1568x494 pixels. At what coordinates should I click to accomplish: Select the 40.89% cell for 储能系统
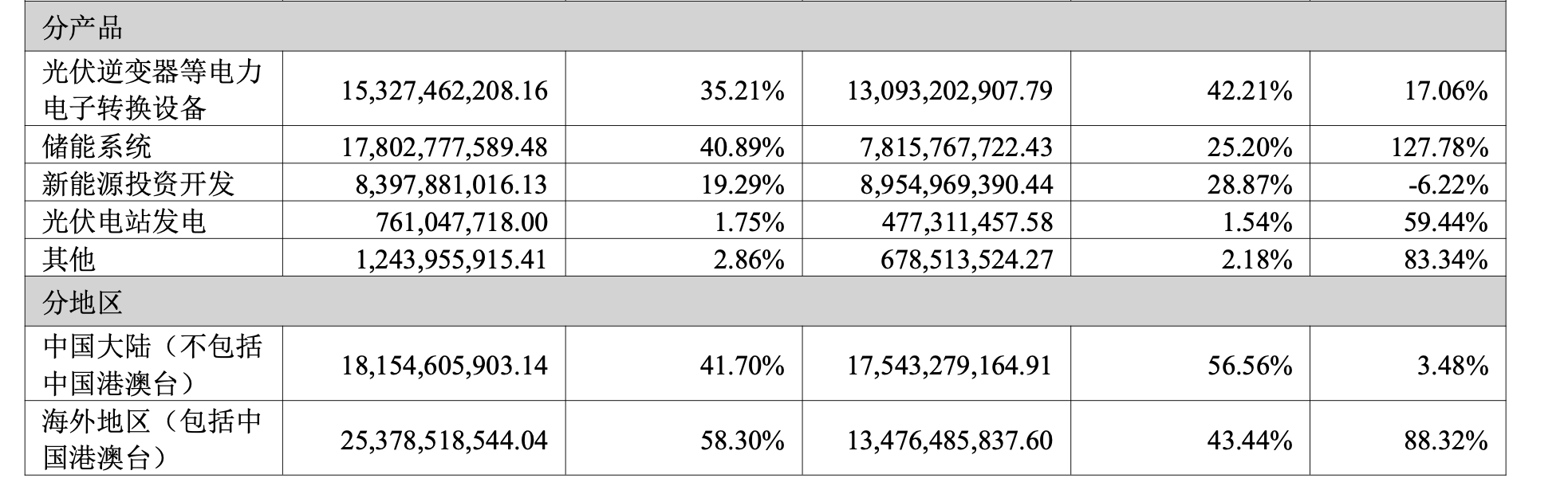tap(742, 147)
